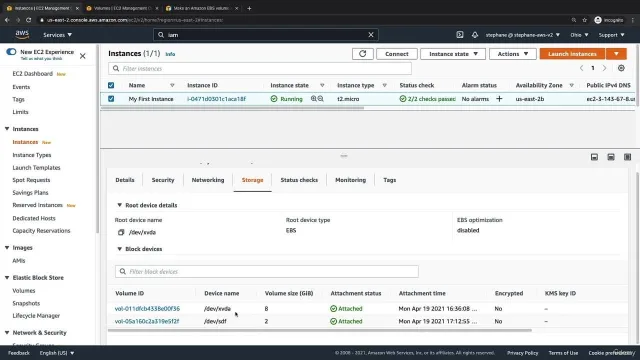Open CloudShell icon in top bar
640x360 pixels.
coord(460,35)
